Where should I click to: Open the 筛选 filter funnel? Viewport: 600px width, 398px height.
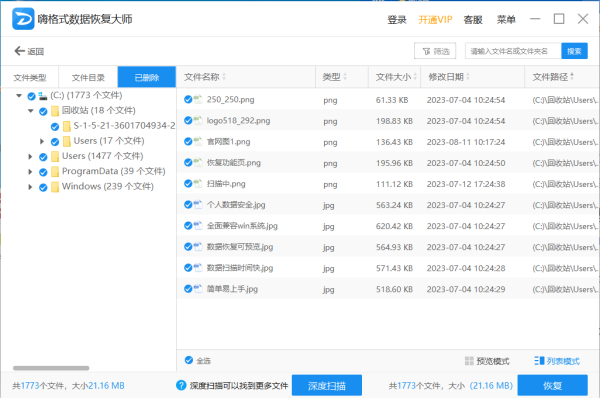point(426,51)
